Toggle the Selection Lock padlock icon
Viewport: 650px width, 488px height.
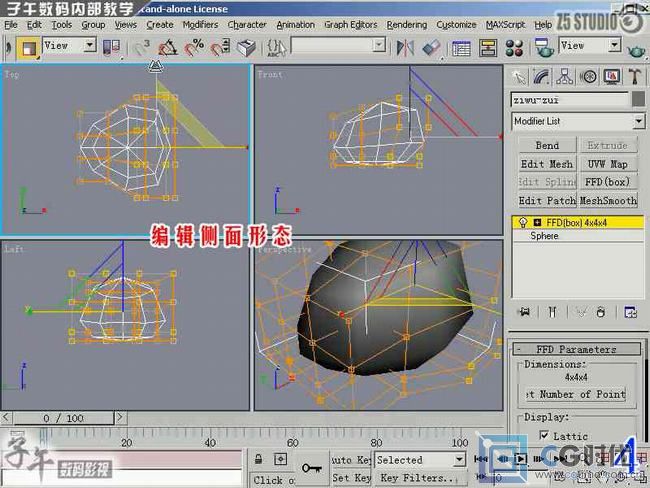[258, 459]
